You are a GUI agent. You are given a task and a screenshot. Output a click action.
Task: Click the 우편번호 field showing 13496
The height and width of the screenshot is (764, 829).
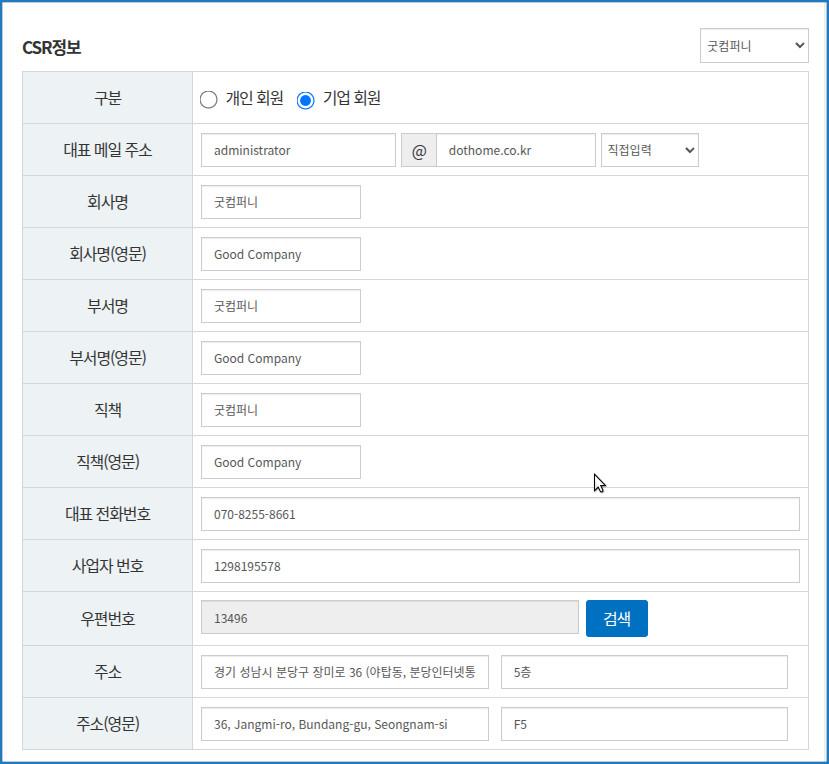point(390,618)
